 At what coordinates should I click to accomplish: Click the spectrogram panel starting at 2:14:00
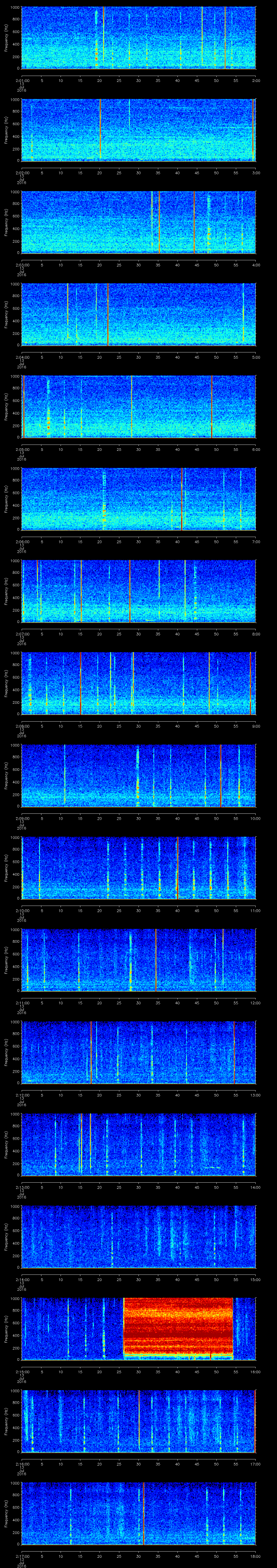139,1237
